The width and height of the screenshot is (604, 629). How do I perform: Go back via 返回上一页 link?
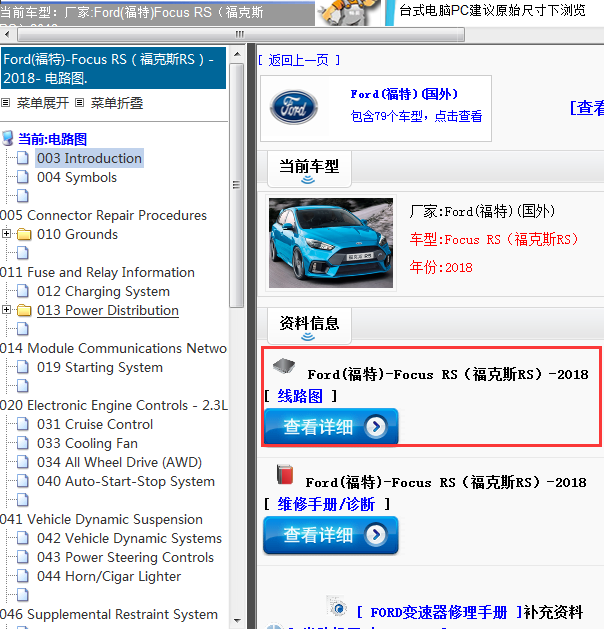click(299, 60)
